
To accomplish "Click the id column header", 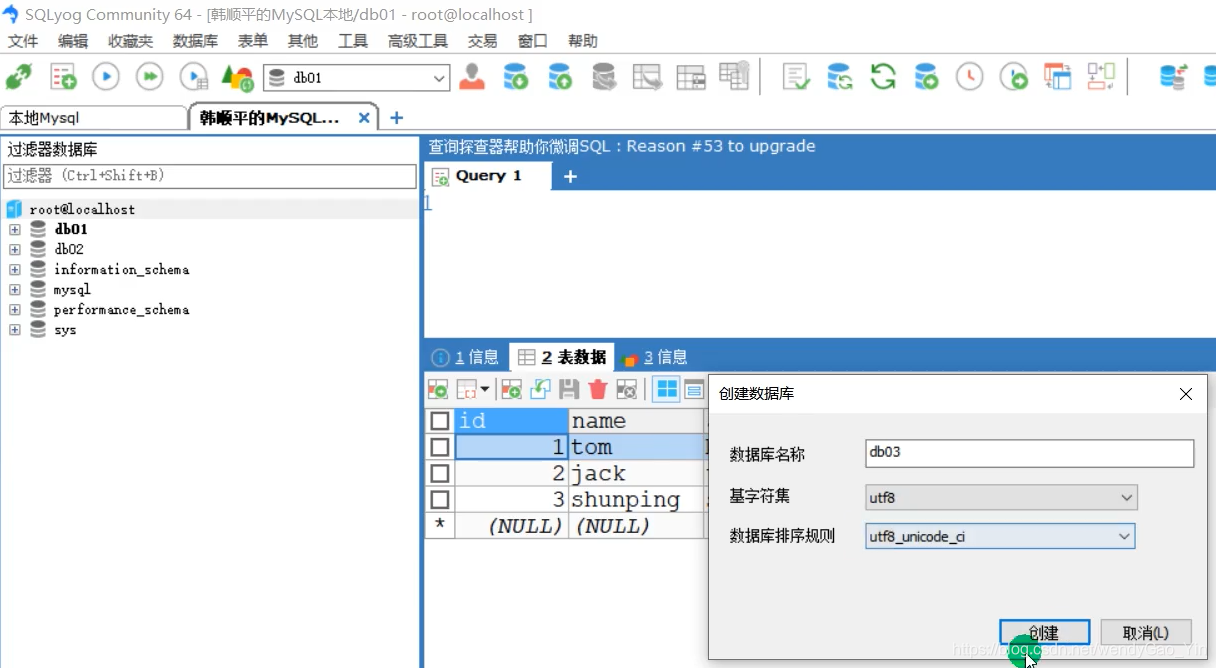I will [x=511, y=421].
